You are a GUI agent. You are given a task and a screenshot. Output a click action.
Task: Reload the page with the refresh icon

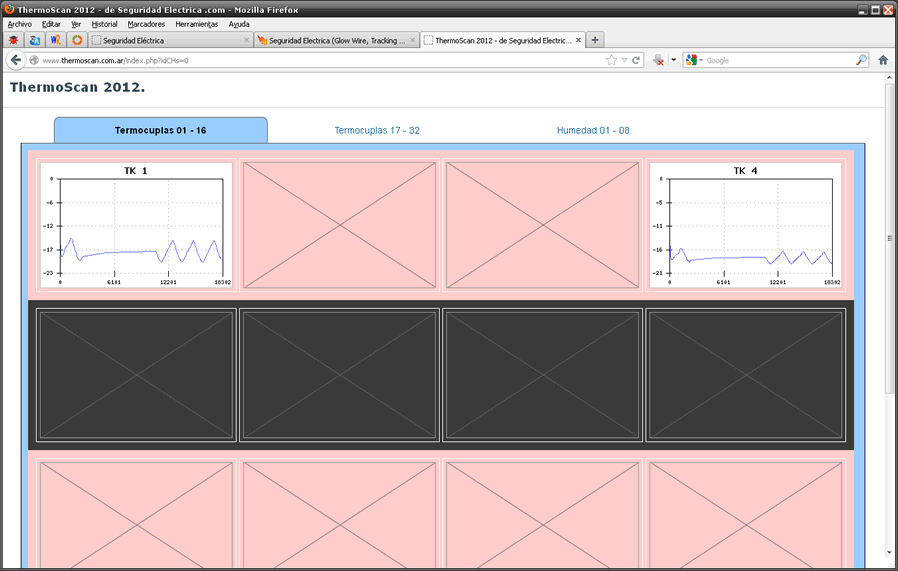[x=636, y=60]
